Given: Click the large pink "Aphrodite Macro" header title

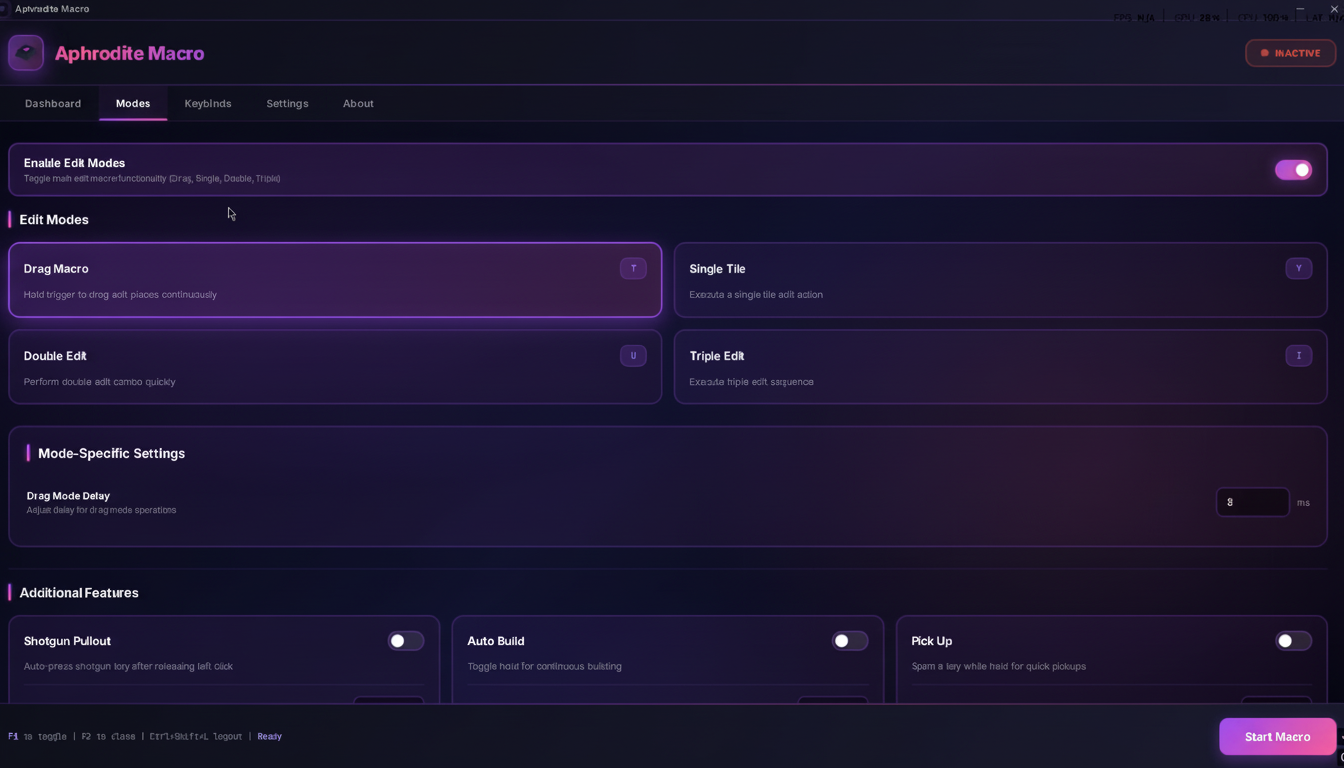Looking at the screenshot, I should click(129, 53).
